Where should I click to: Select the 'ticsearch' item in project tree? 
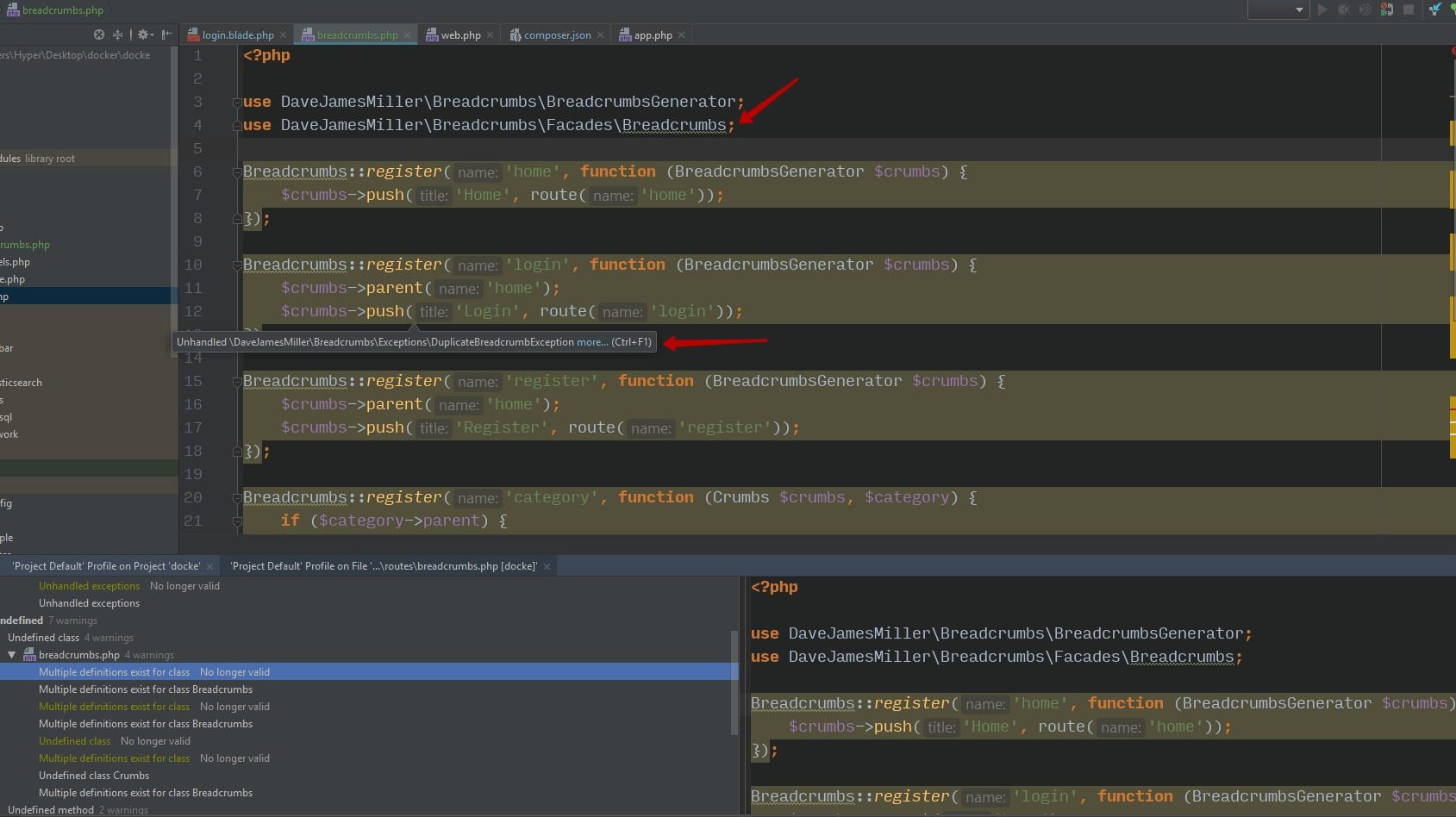click(x=21, y=383)
